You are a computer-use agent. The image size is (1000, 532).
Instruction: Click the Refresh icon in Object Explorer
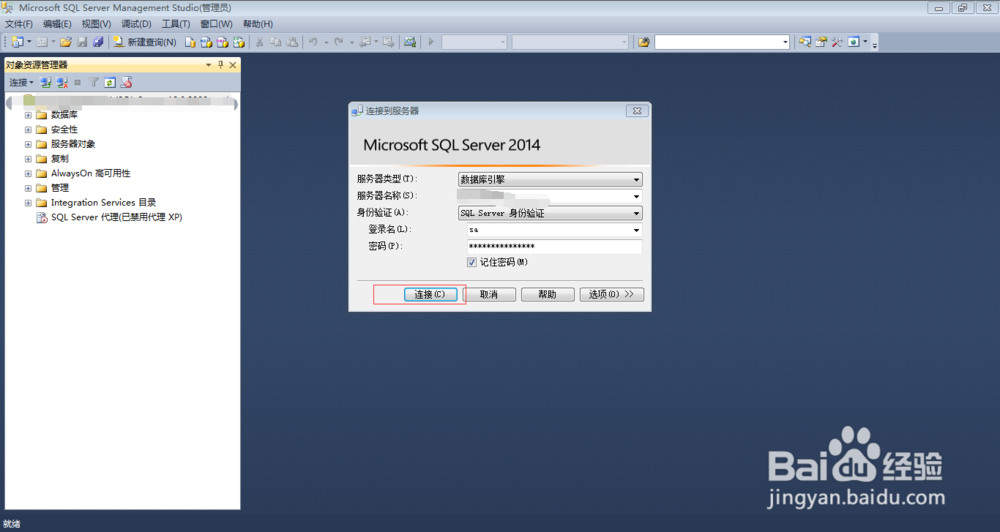pos(110,82)
